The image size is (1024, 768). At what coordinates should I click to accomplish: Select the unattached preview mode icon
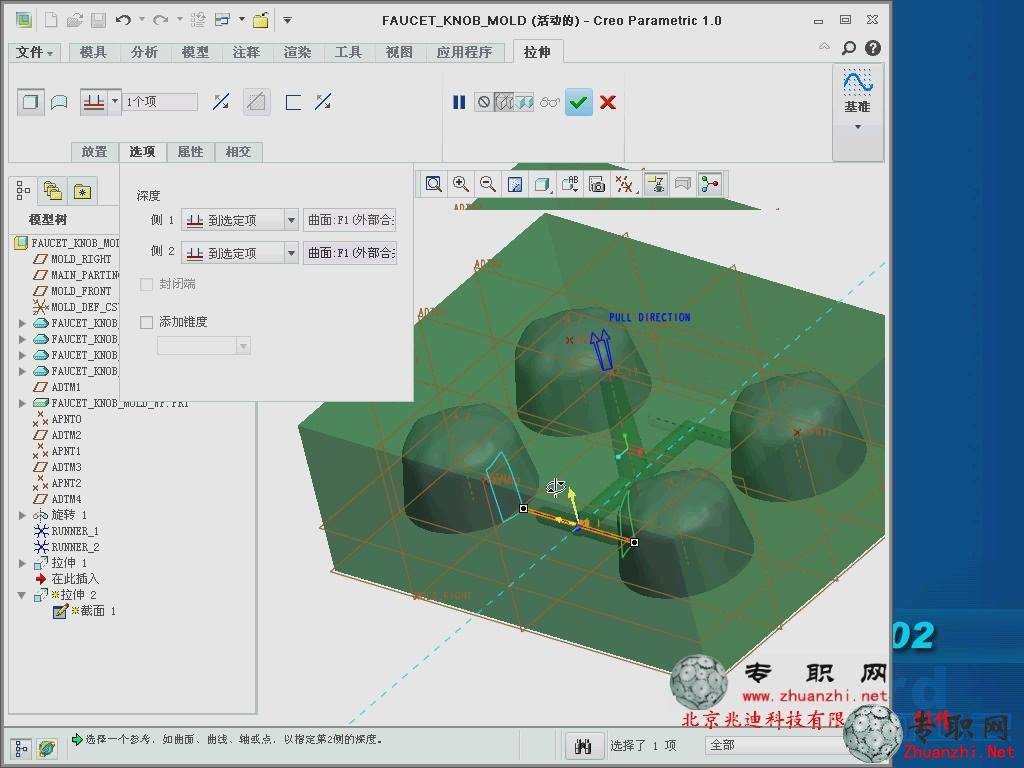coord(504,102)
